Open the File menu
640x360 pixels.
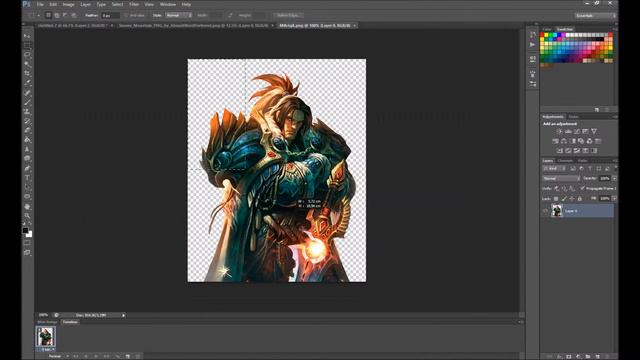(x=40, y=4)
